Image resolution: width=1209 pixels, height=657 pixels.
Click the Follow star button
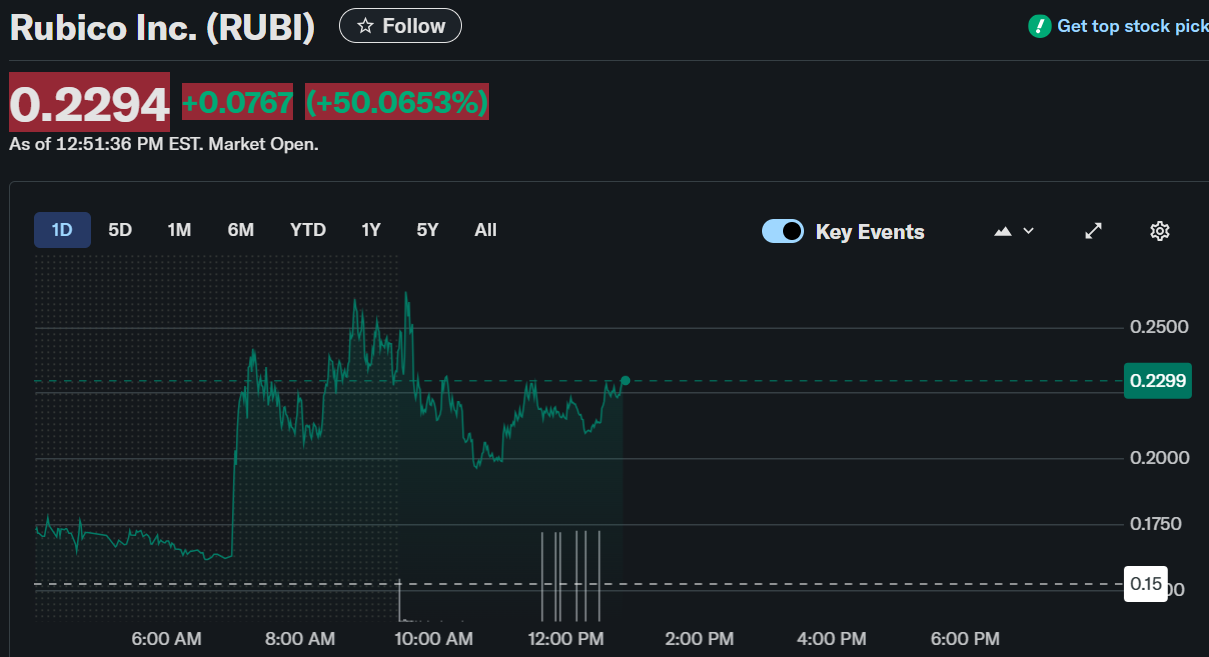pos(400,26)
